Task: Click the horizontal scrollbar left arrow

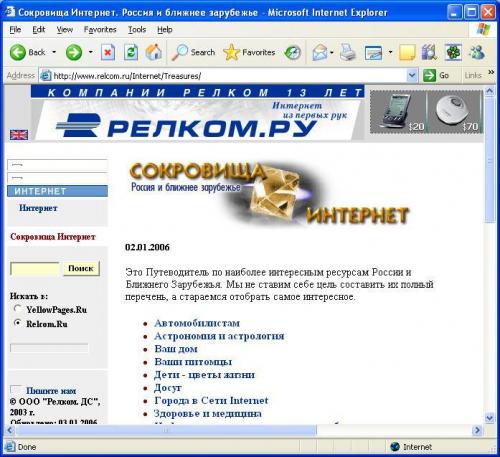Action: 10,430
